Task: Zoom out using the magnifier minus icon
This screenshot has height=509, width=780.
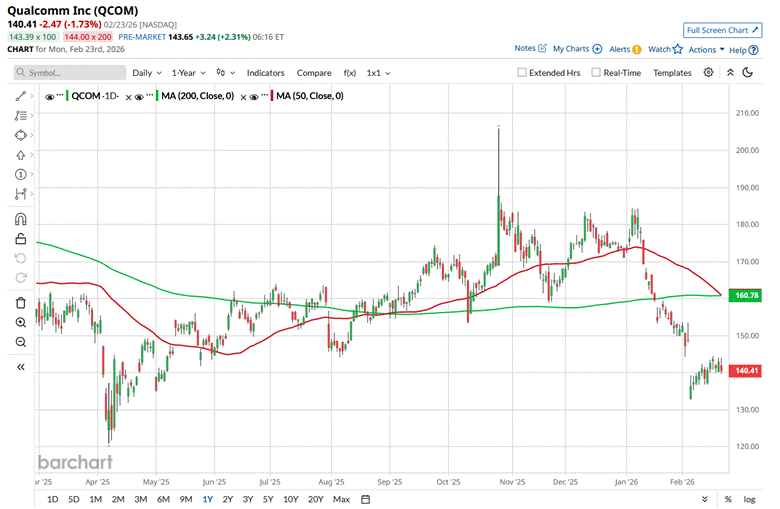Action: 20,342
